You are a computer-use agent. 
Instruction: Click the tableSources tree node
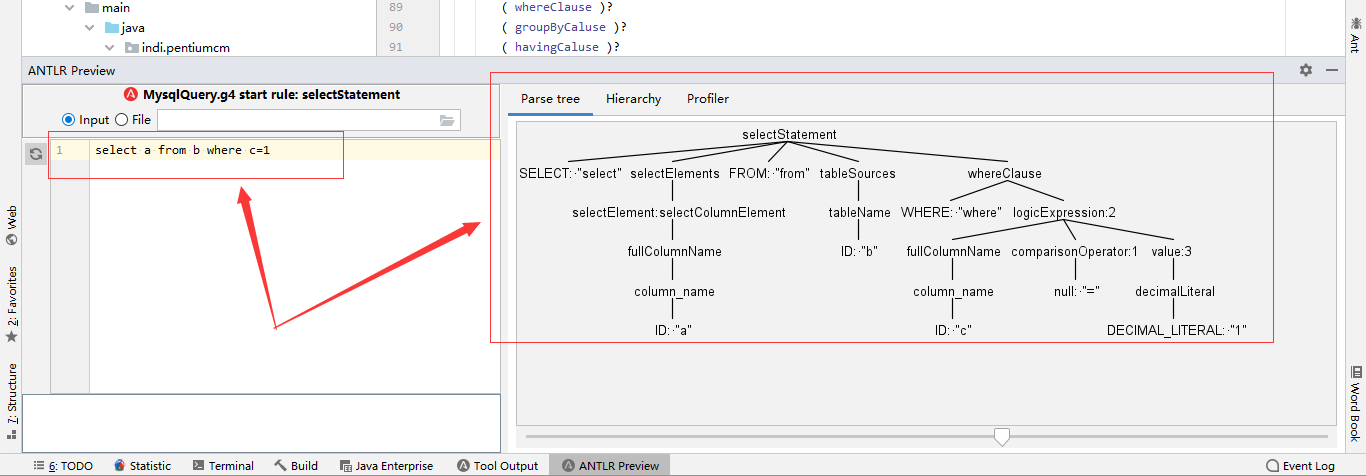coord(858,173)
